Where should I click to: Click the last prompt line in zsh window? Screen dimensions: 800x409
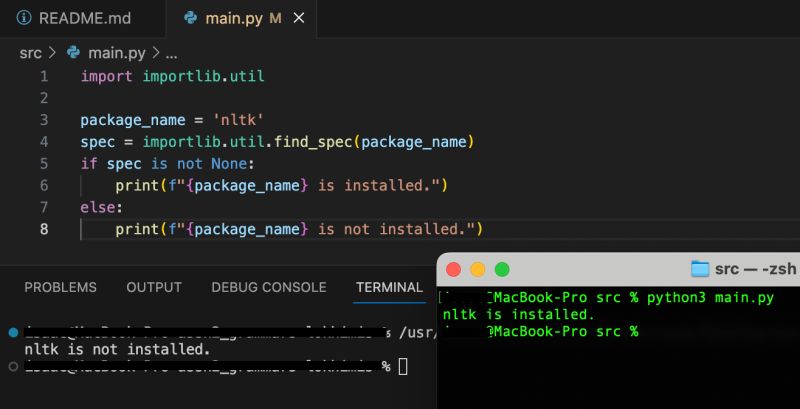541,331
